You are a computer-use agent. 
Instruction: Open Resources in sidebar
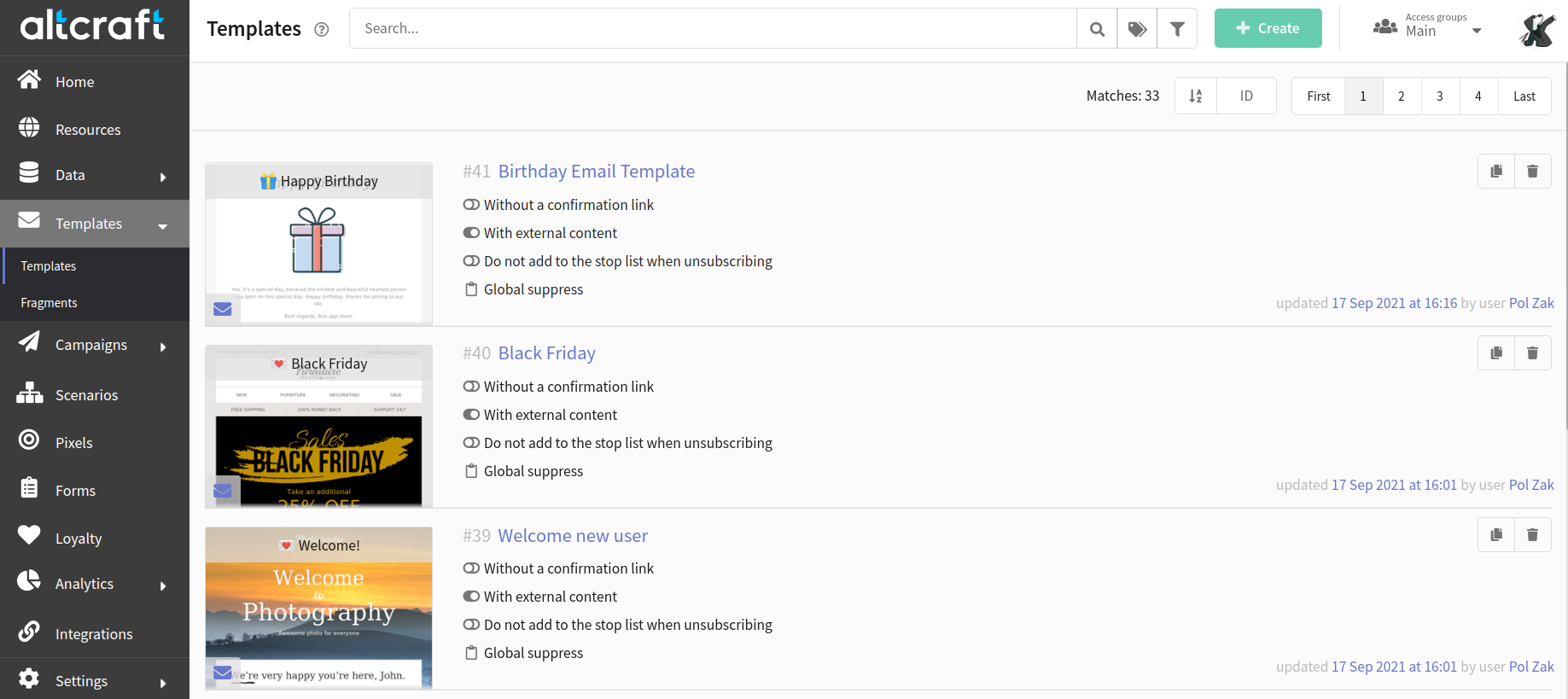click(95, 130)
